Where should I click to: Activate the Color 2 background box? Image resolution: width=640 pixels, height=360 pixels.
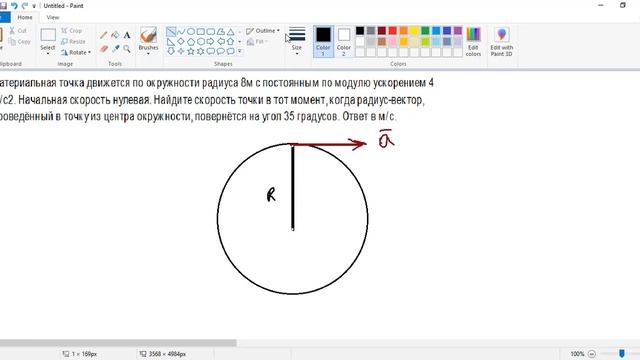344,41
